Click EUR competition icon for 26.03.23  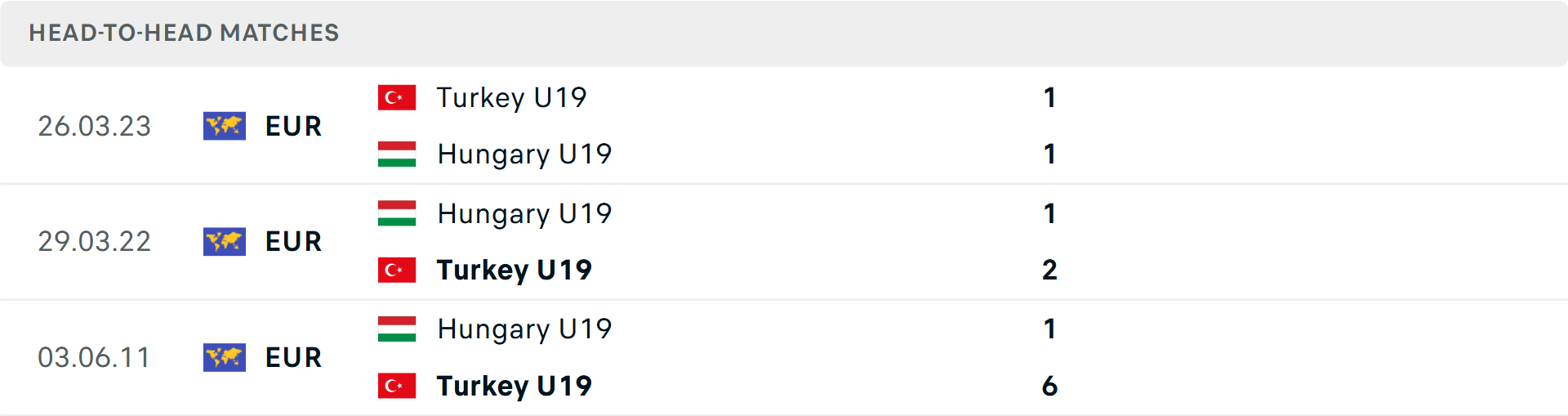pos(225,126)
